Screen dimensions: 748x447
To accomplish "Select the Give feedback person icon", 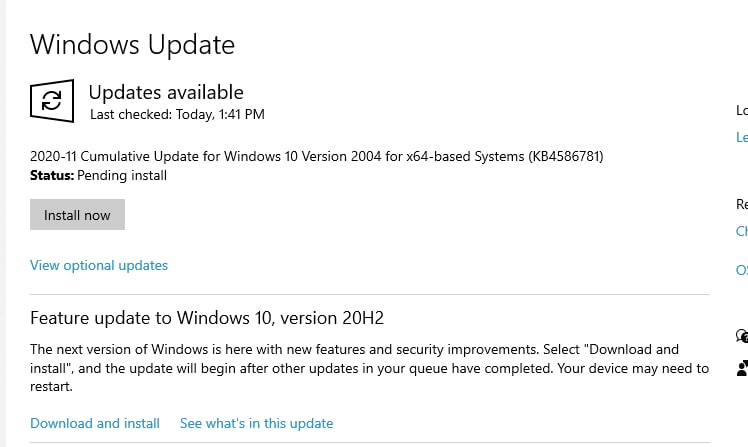I will coord(742,368).
